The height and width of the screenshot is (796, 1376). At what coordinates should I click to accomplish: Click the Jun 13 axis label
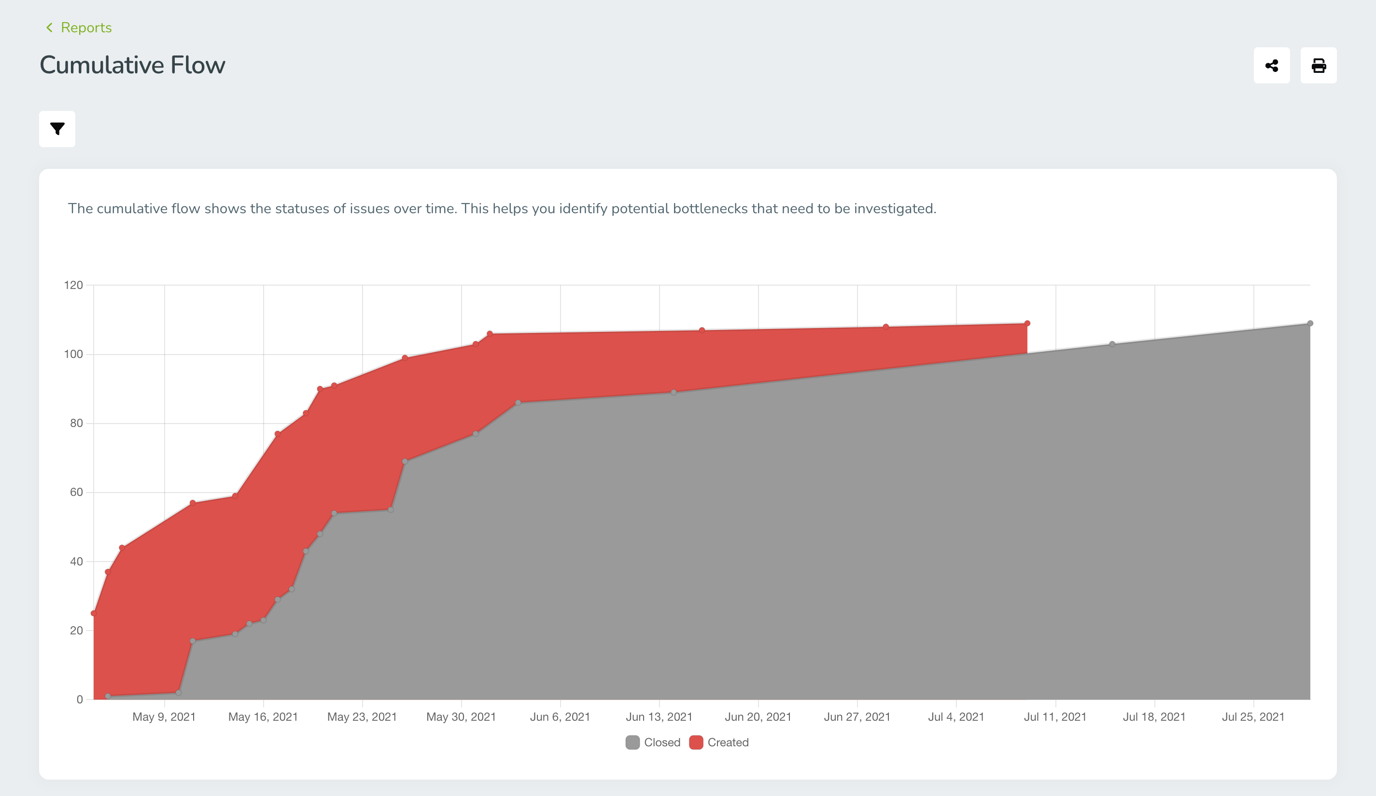659,715
